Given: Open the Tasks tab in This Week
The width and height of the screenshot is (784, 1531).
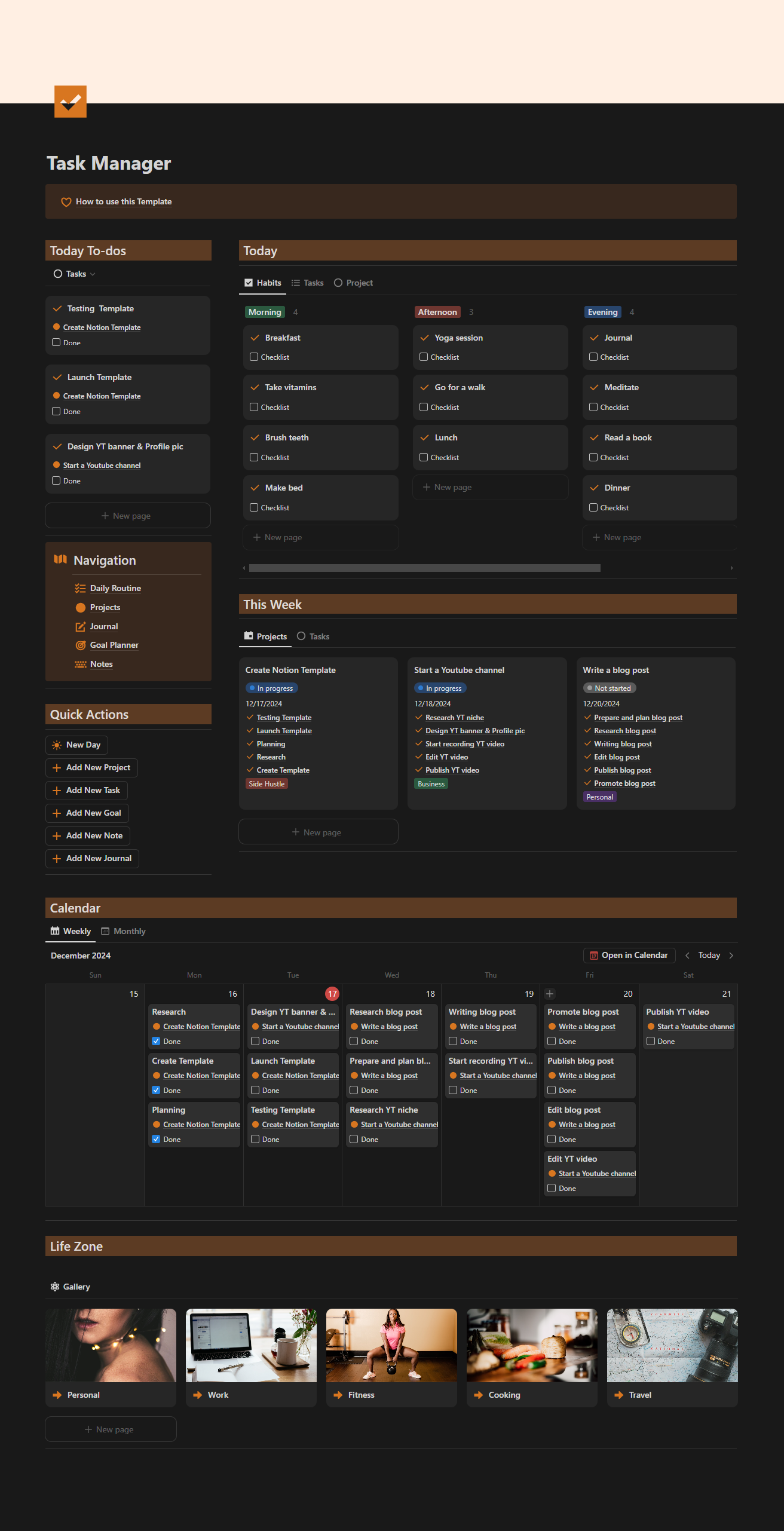Looking at the screenshot, I should pos(313,636).
